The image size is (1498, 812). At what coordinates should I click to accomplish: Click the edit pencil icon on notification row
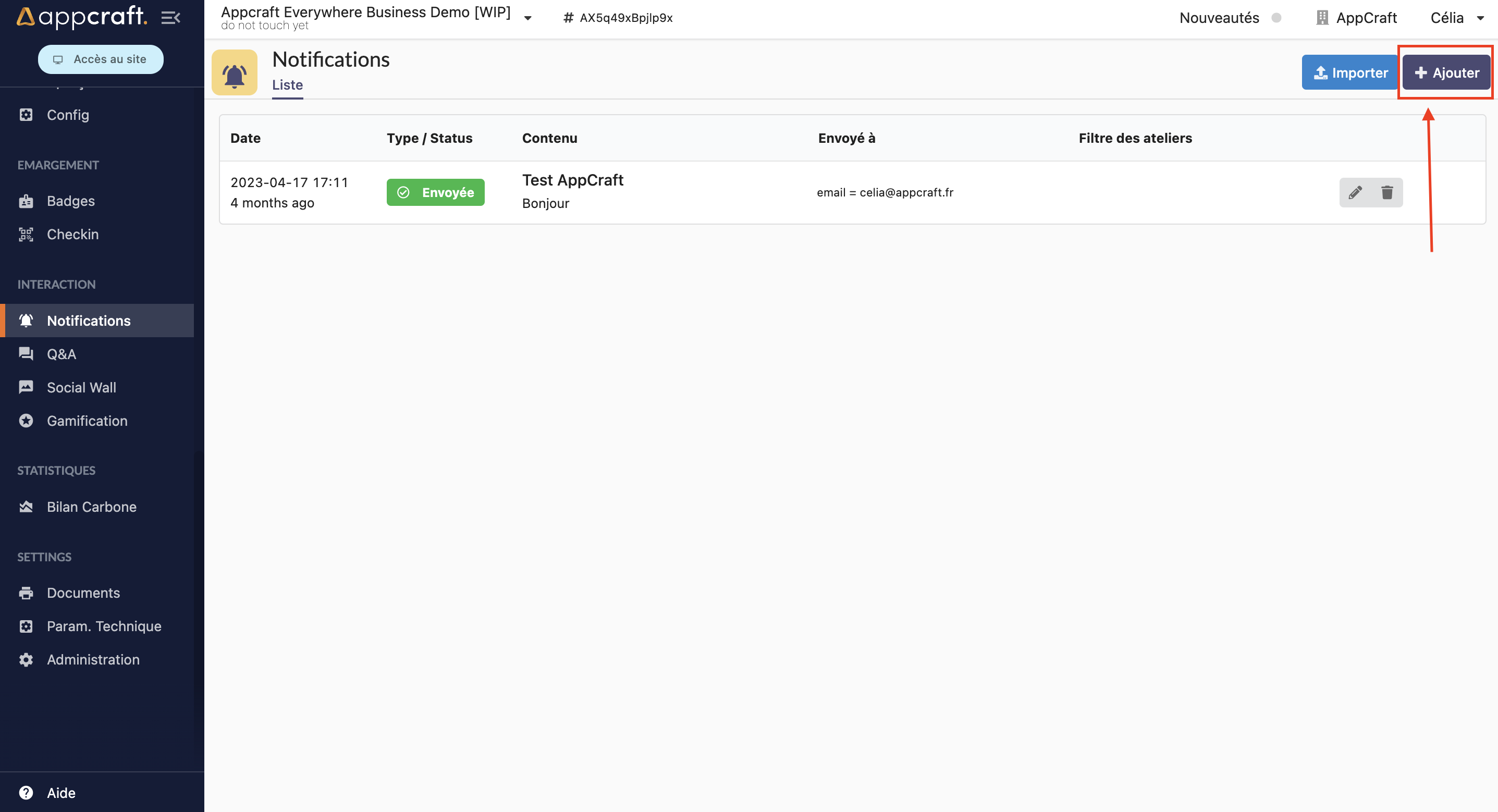(x=1355, y=192)
